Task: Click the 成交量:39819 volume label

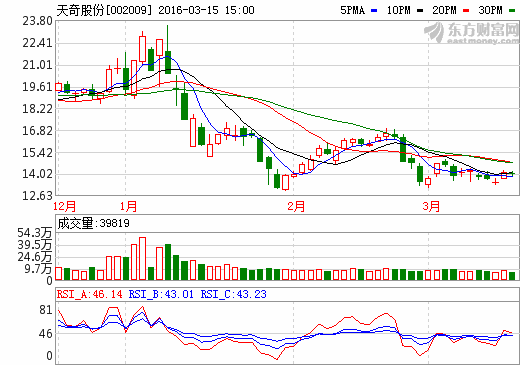Action: (x=93, y=223)
